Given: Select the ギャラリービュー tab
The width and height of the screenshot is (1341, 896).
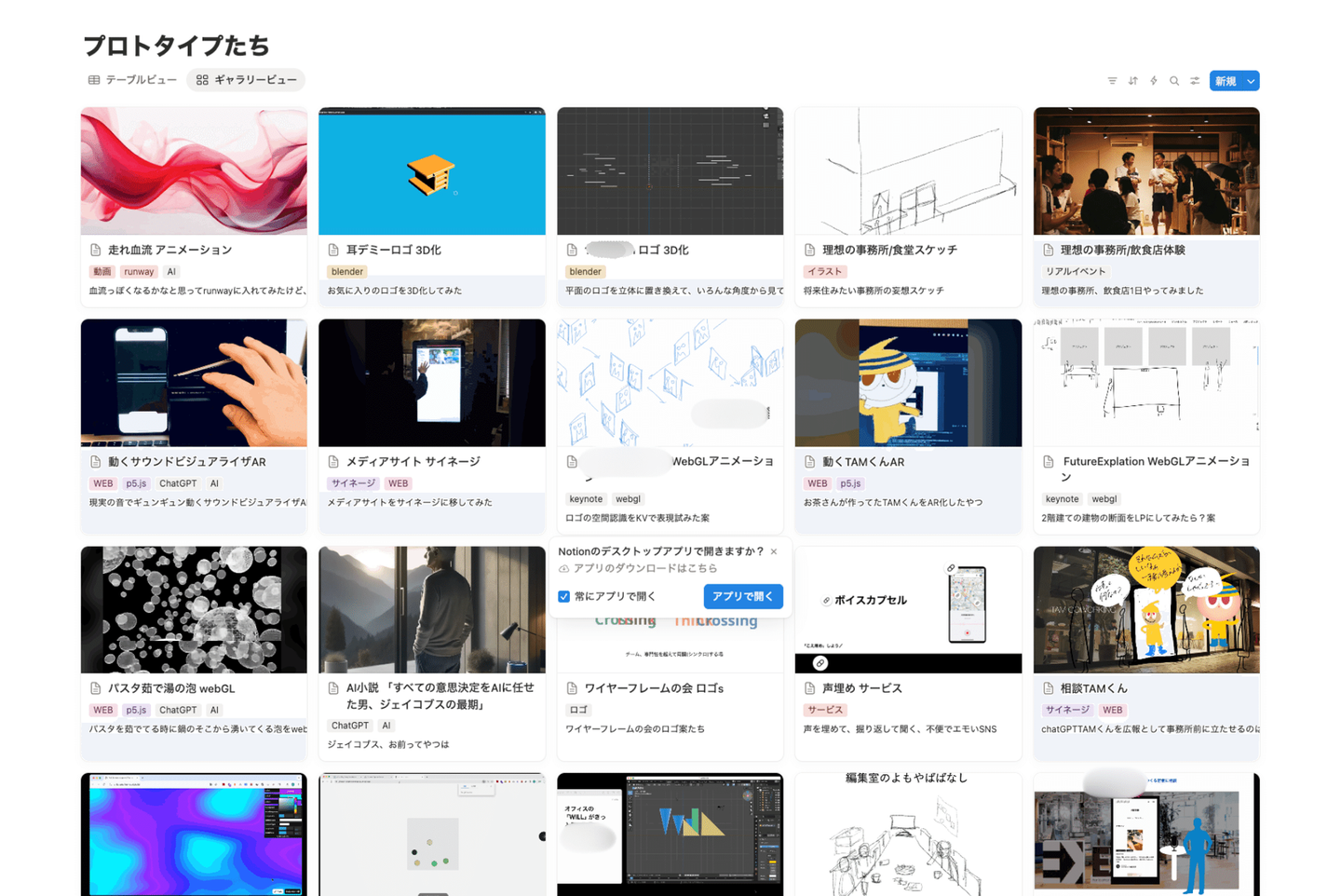Looking at the screenshot, I should click(x=246, y=80).
